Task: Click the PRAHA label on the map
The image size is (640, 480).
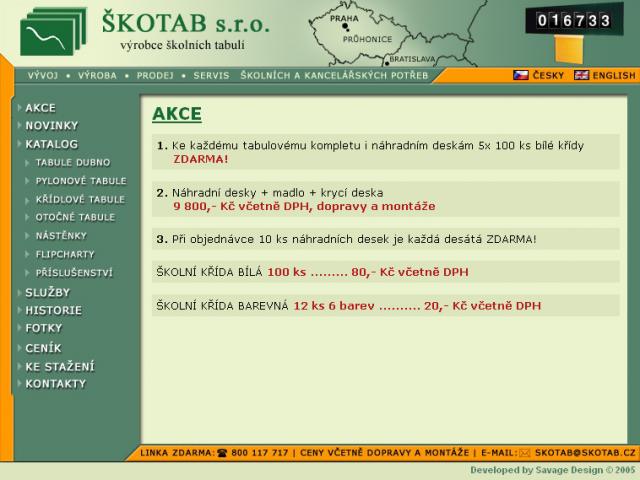Action: pyautogui.click(x=344, y=18)
